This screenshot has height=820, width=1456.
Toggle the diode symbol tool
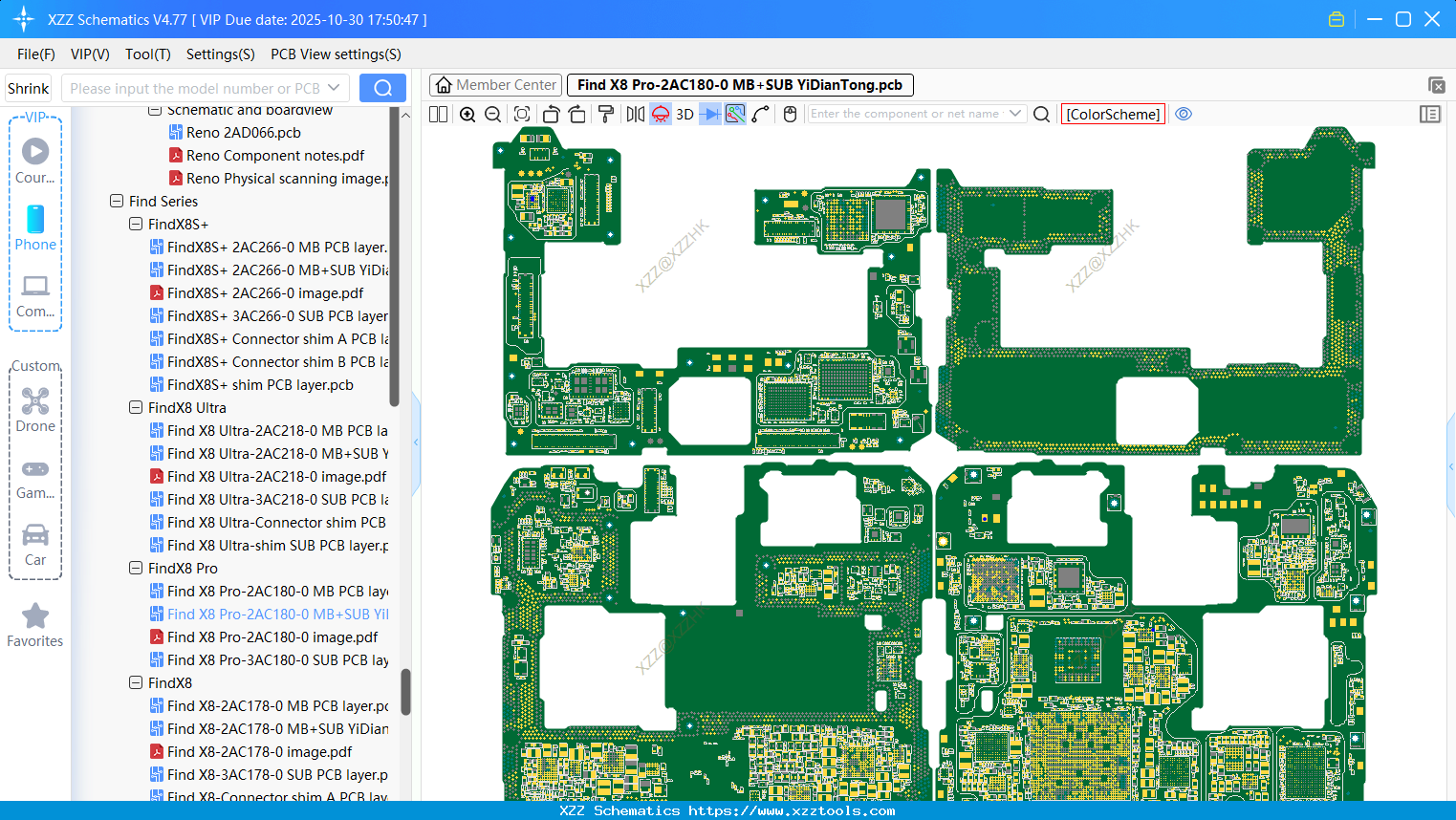(x=710, y=114)
